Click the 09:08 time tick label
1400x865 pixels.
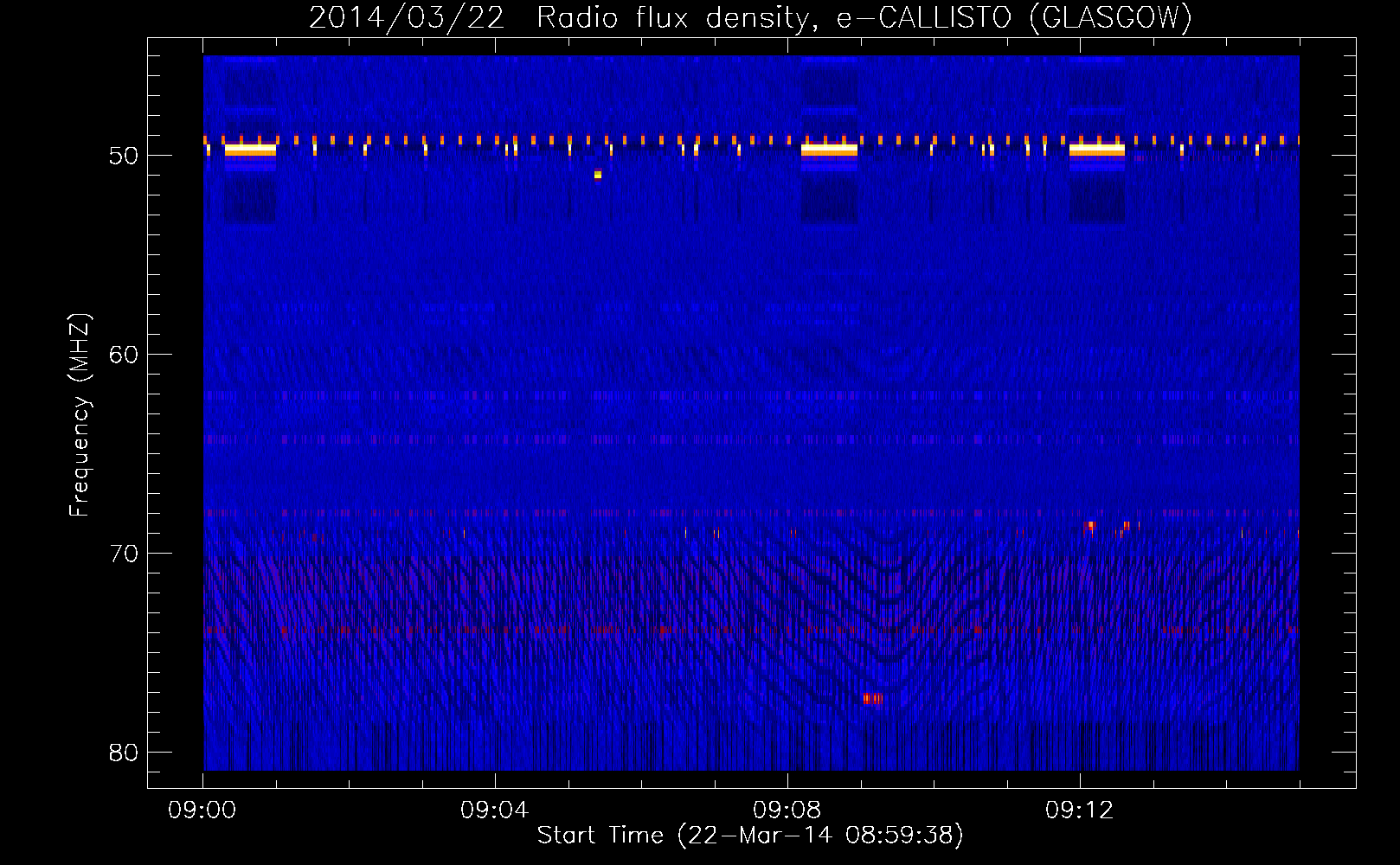coord(787,811)
